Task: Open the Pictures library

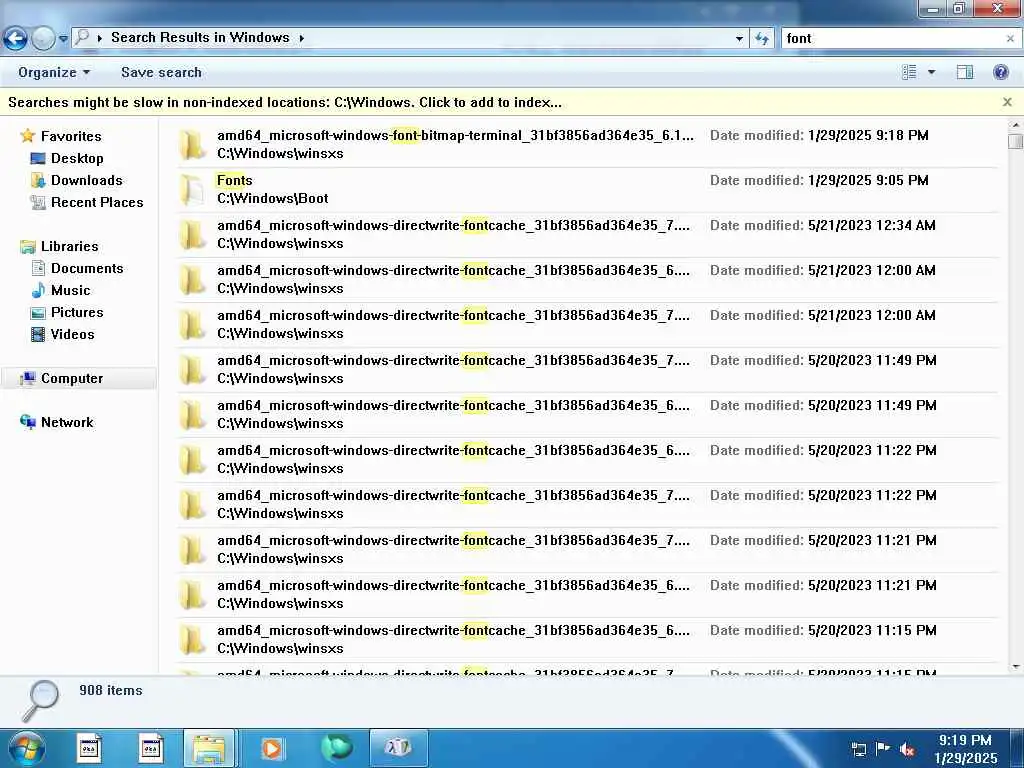Action: pyautogui.click(x=77, y=312)
